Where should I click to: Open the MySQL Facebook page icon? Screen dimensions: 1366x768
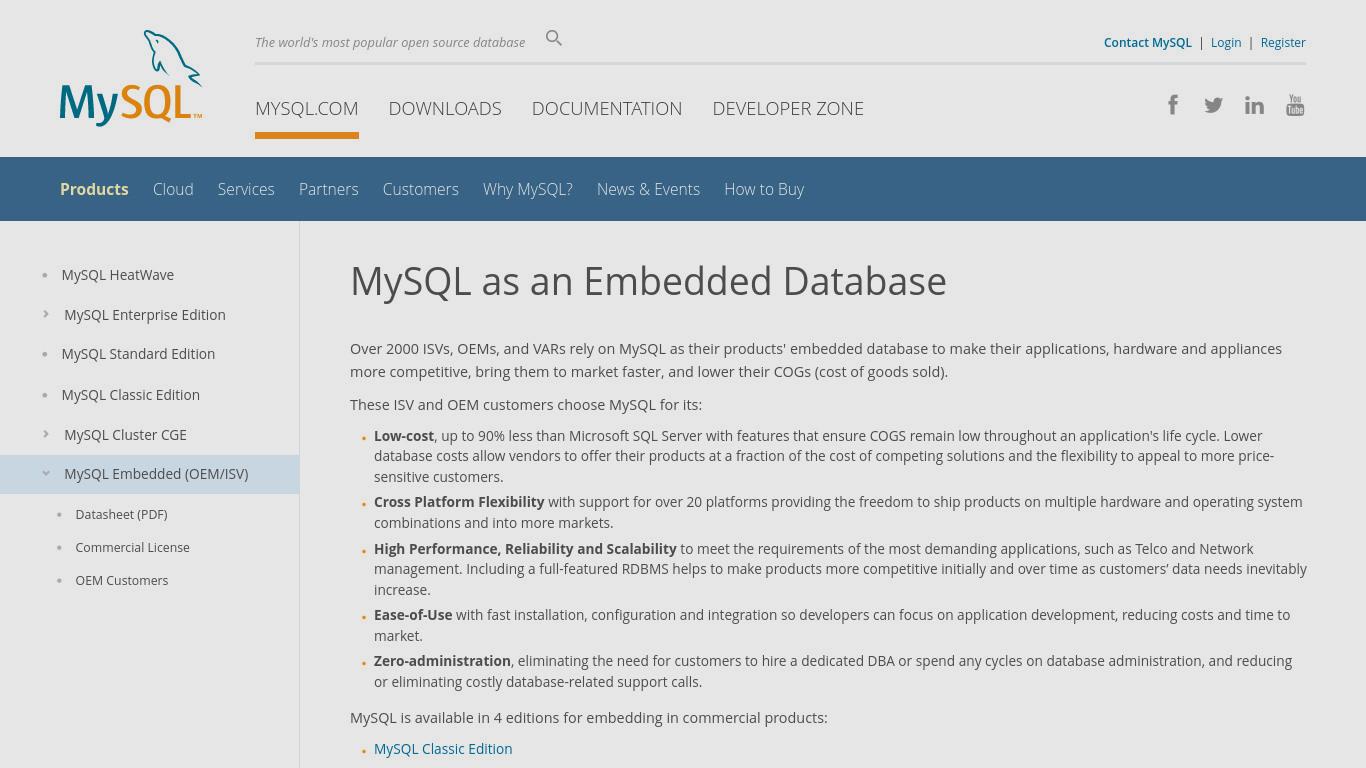tap(1173, 105)
